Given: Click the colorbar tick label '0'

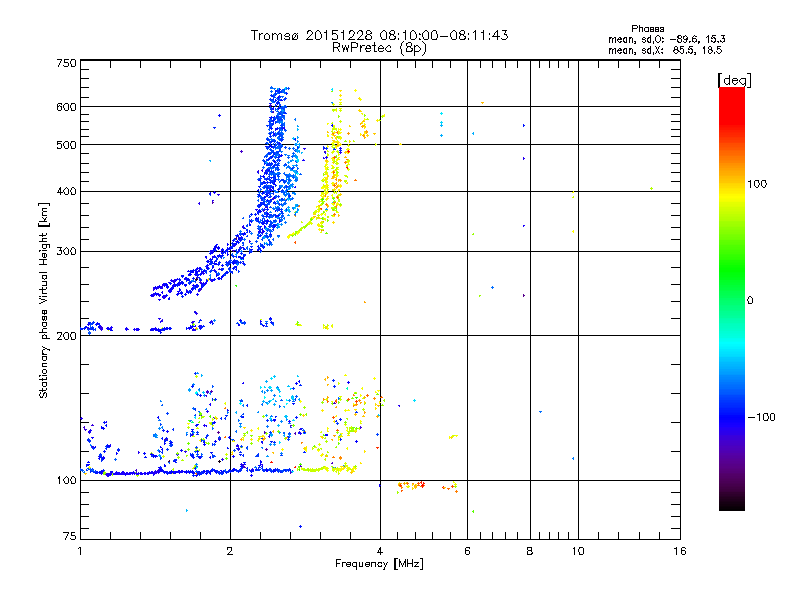Looking at the screenshot, I should (x=750, y=301).
